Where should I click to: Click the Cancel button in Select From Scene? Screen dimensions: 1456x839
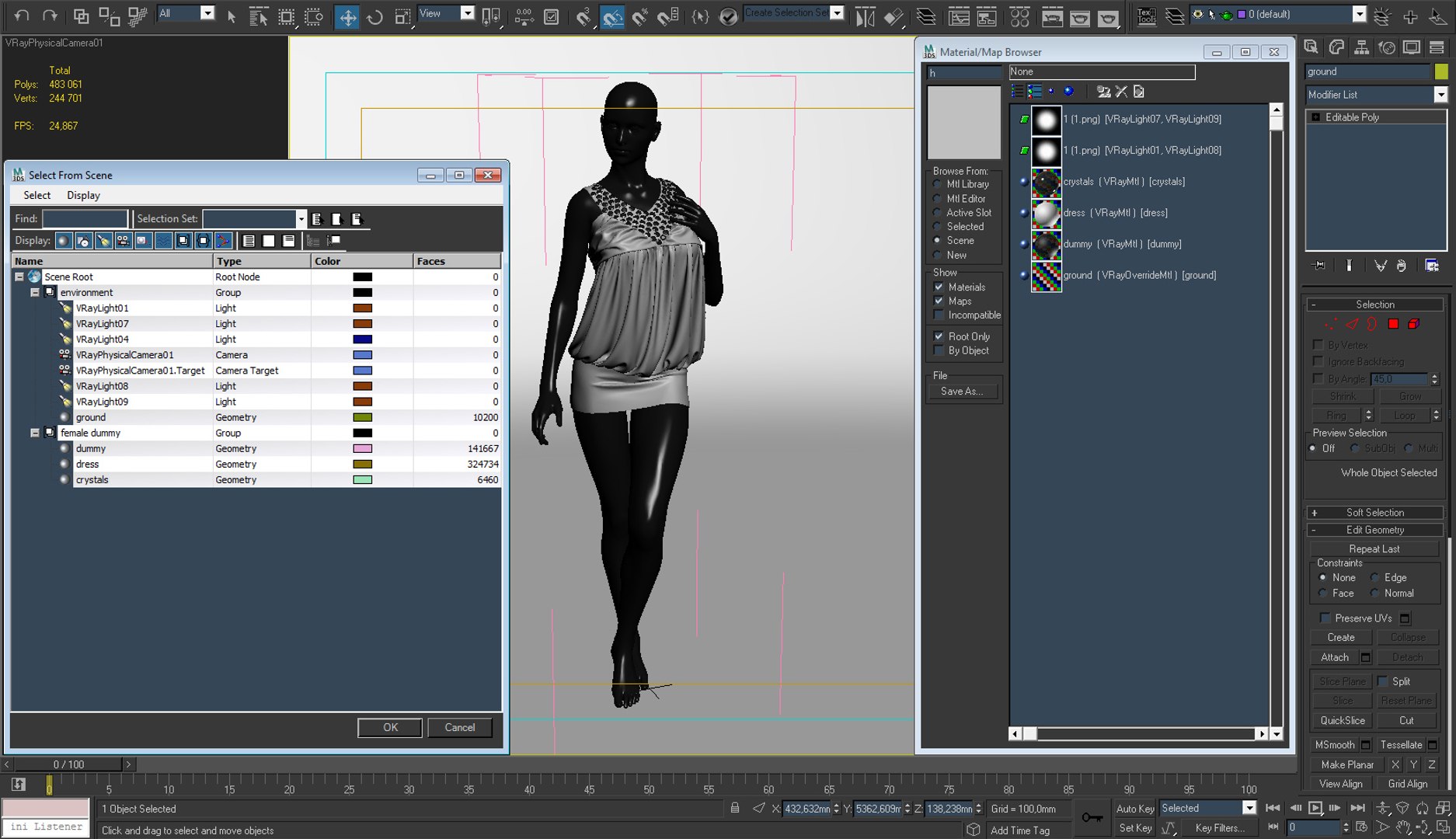[459, 727]
